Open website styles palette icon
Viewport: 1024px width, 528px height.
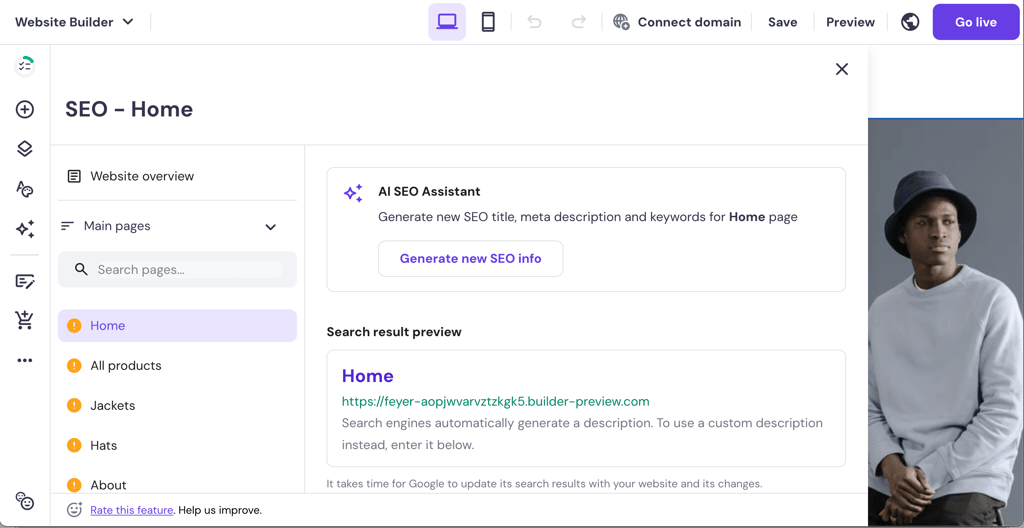pos(25,189)
